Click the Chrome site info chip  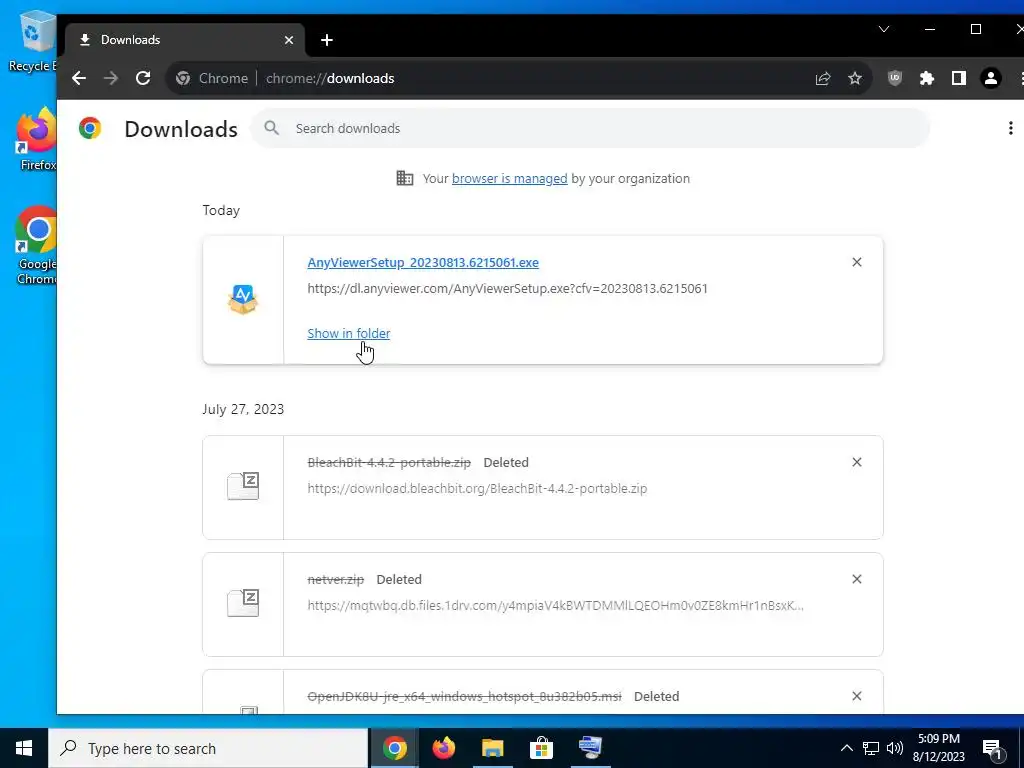[212, 78]
